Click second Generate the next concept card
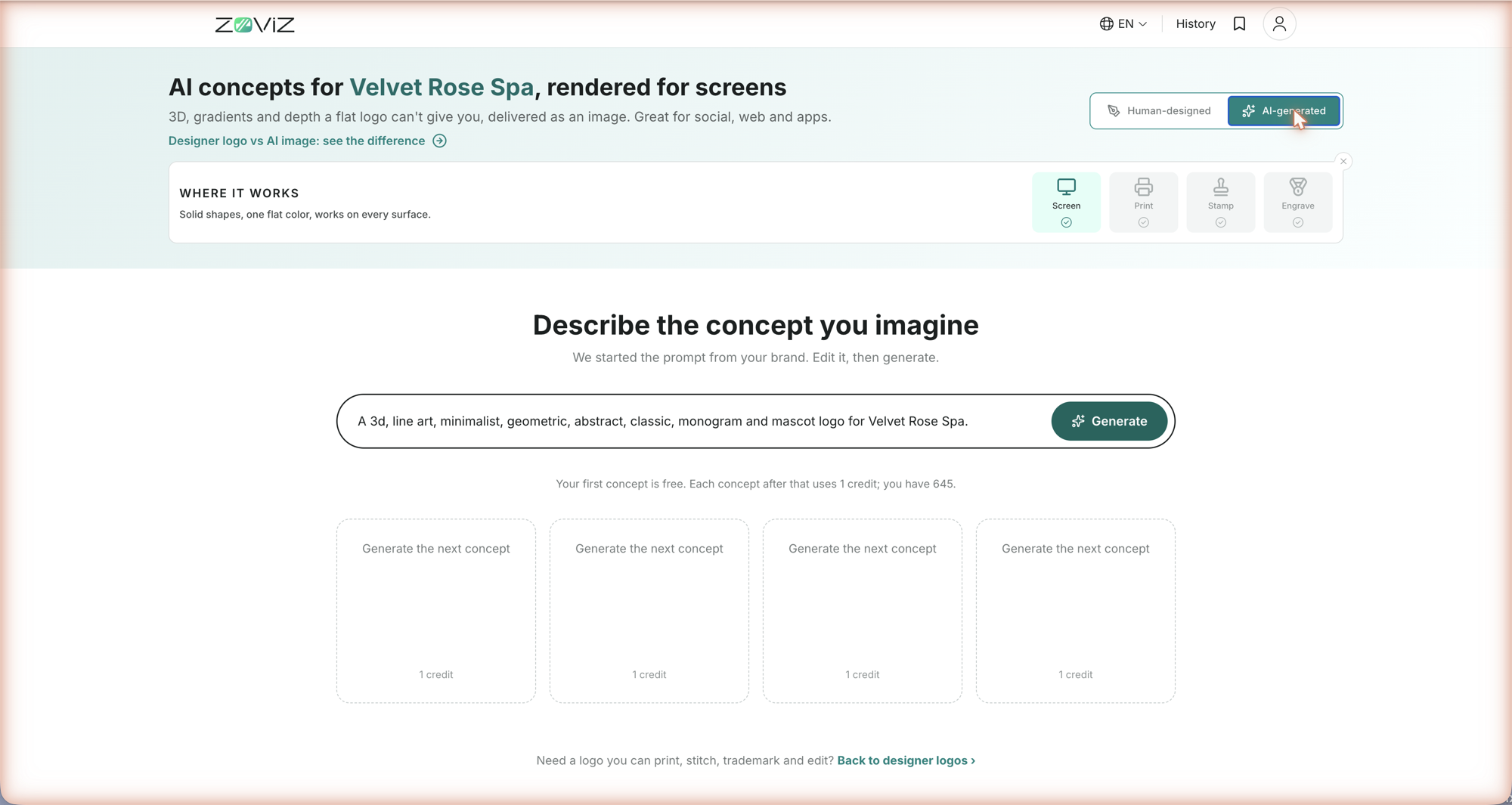 point(649,611)
